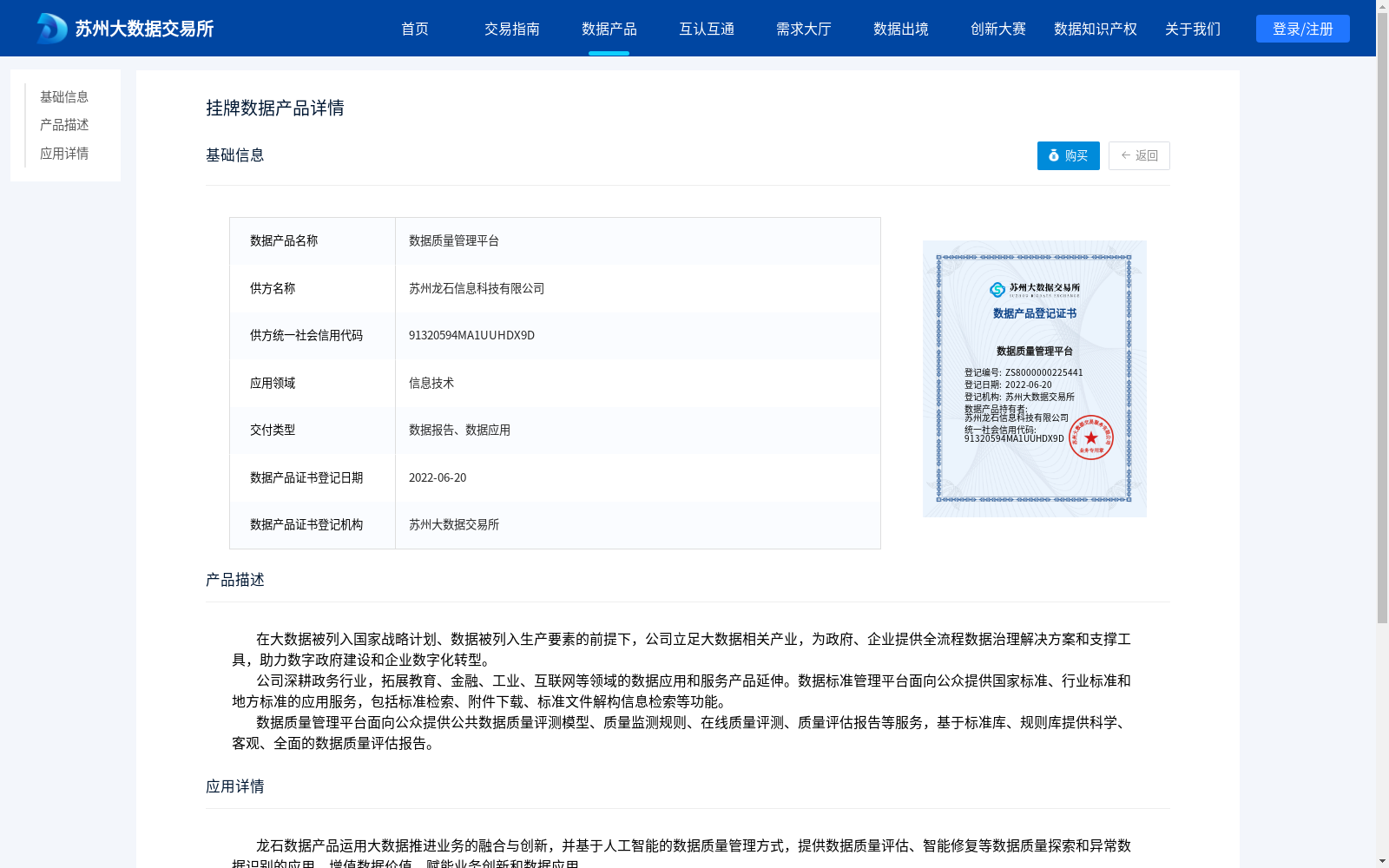Click the 返回 back button
1389x868 pixels.
coord(1139,155)
